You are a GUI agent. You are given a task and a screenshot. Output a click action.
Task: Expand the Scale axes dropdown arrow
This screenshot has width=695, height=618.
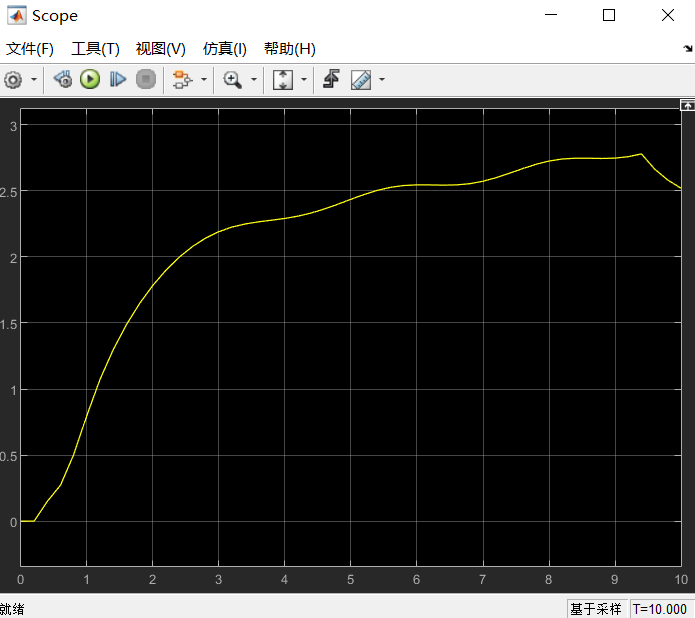click(x=304, y=80)
